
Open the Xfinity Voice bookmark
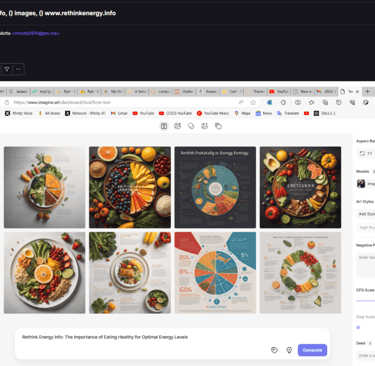pos(19,113)
